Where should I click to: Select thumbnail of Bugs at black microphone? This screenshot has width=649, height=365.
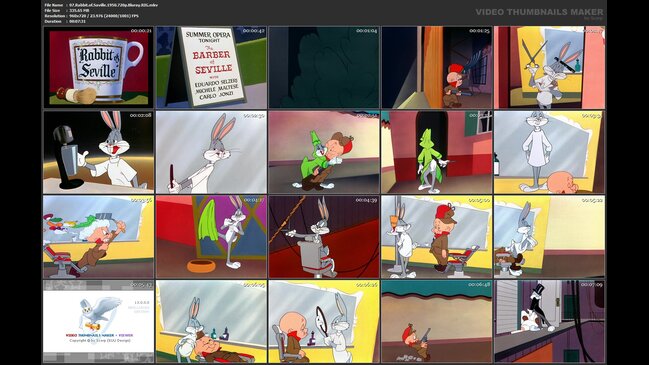[99, 152]
